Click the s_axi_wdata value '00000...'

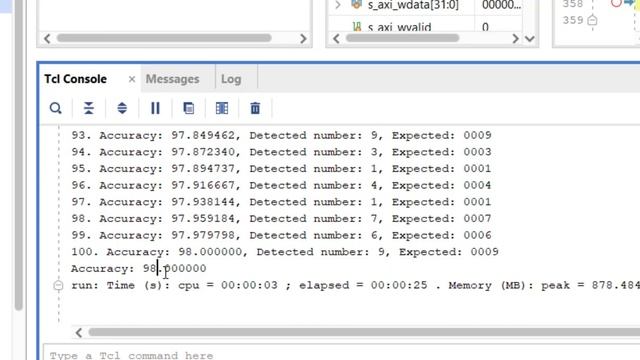click(501, 5)
